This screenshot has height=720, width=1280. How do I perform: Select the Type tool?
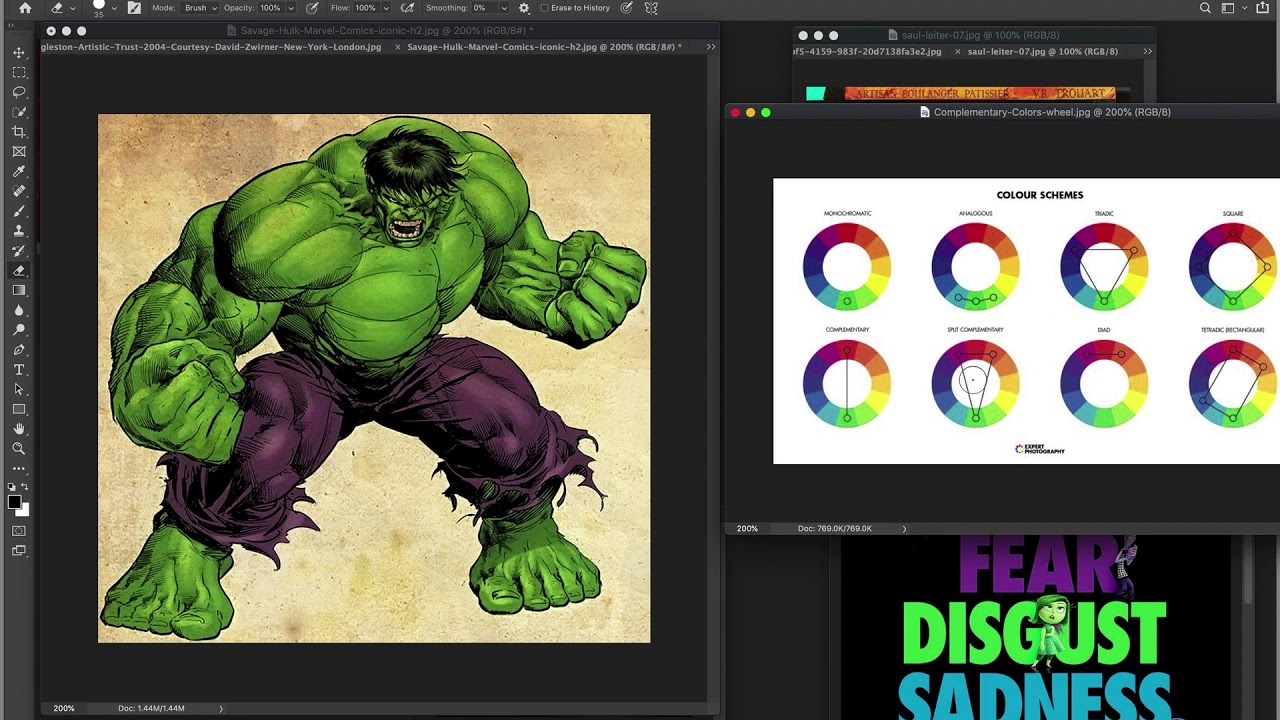[19, 370]
